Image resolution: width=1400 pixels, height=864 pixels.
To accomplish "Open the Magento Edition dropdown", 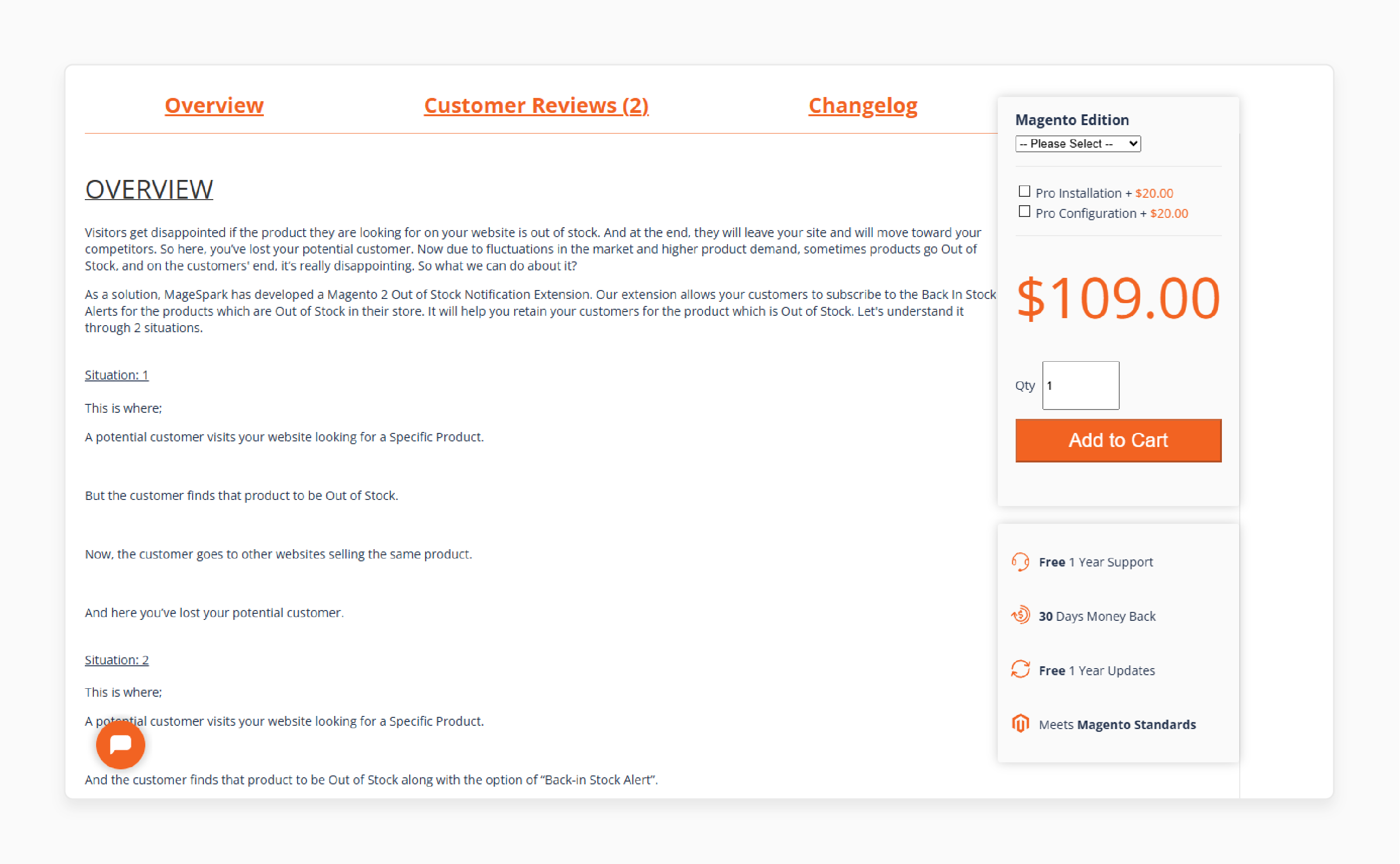I will [1078, 143].
